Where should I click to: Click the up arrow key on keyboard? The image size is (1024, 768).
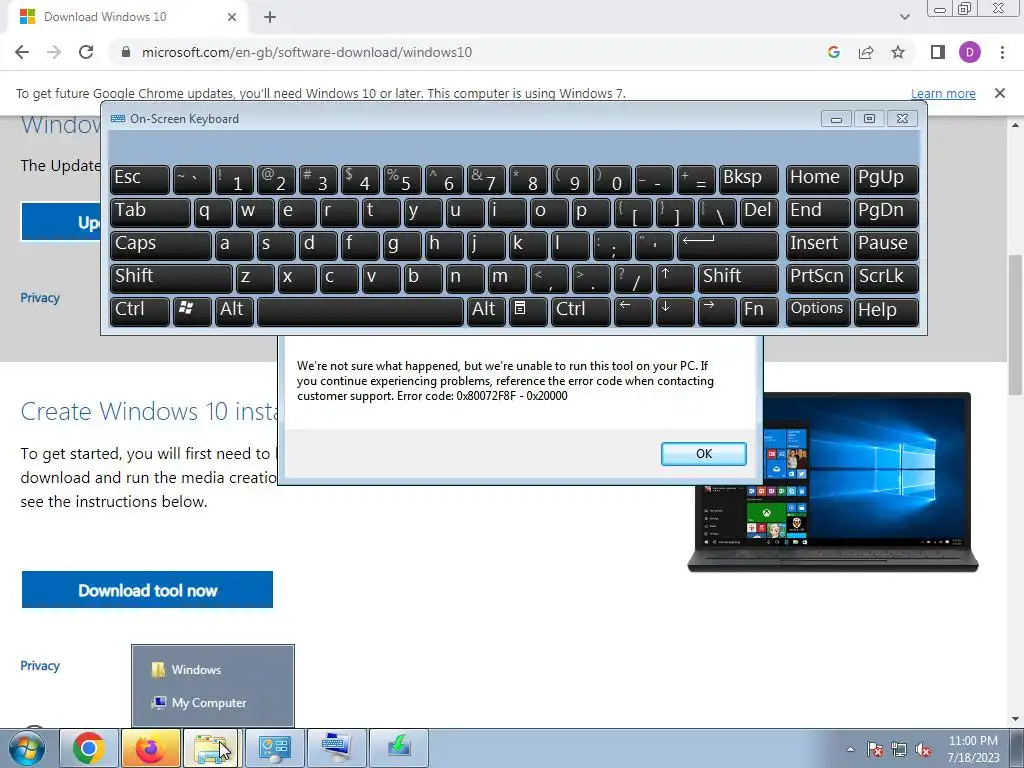675,278
